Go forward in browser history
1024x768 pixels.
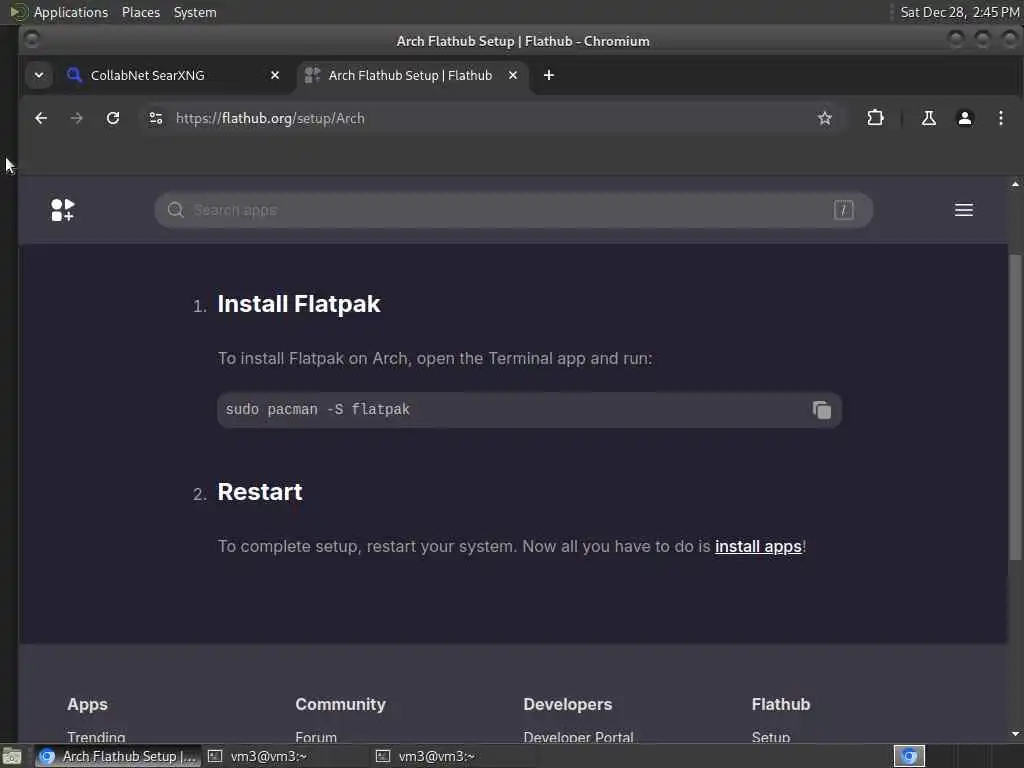[76, 118]
